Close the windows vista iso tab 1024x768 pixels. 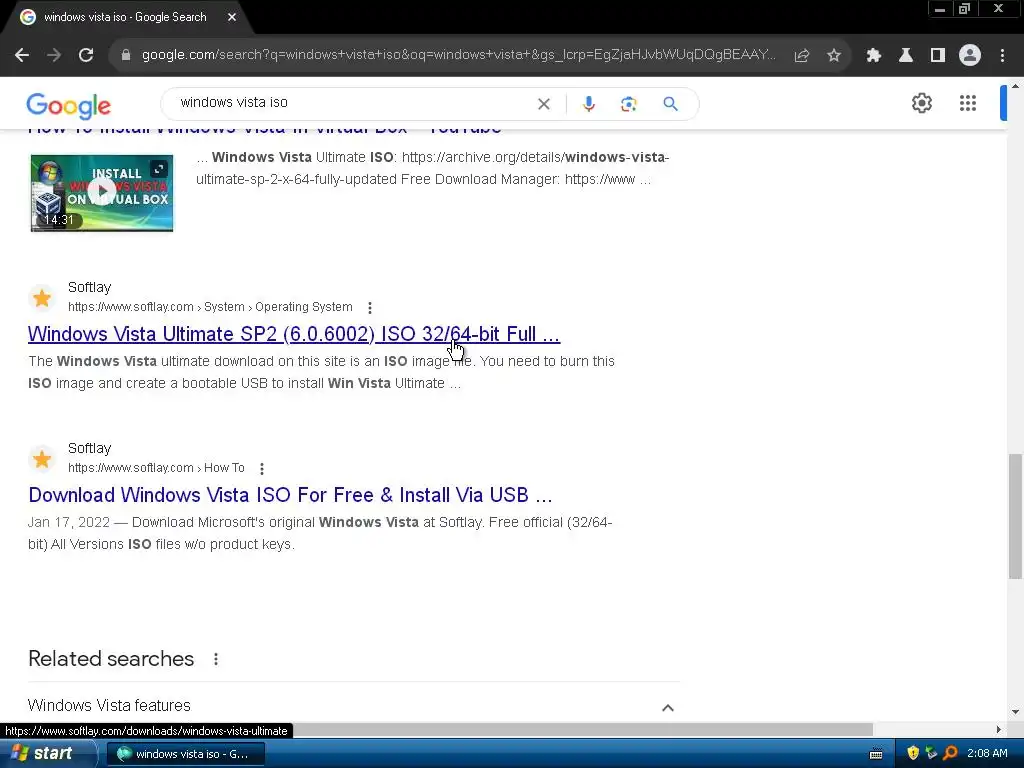(232, 17)
